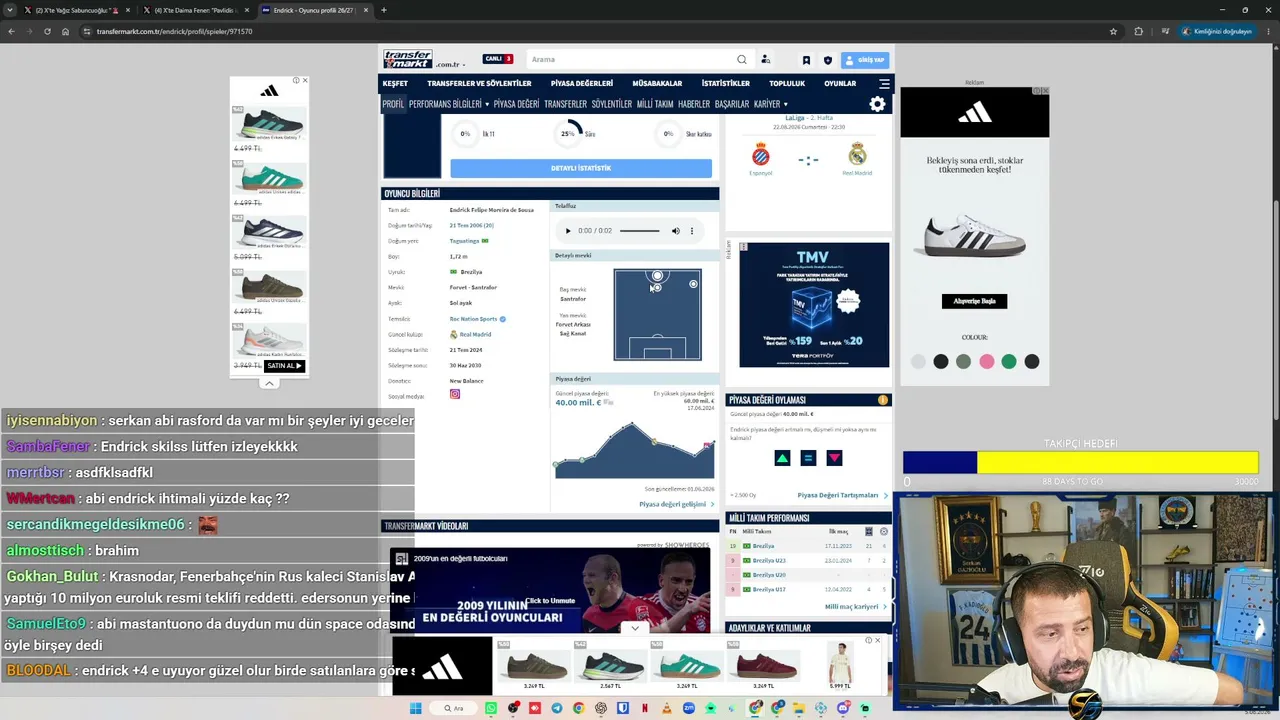Select the green colour swatch
This screenshot has height=720, width=1280.
(1009, 361)
